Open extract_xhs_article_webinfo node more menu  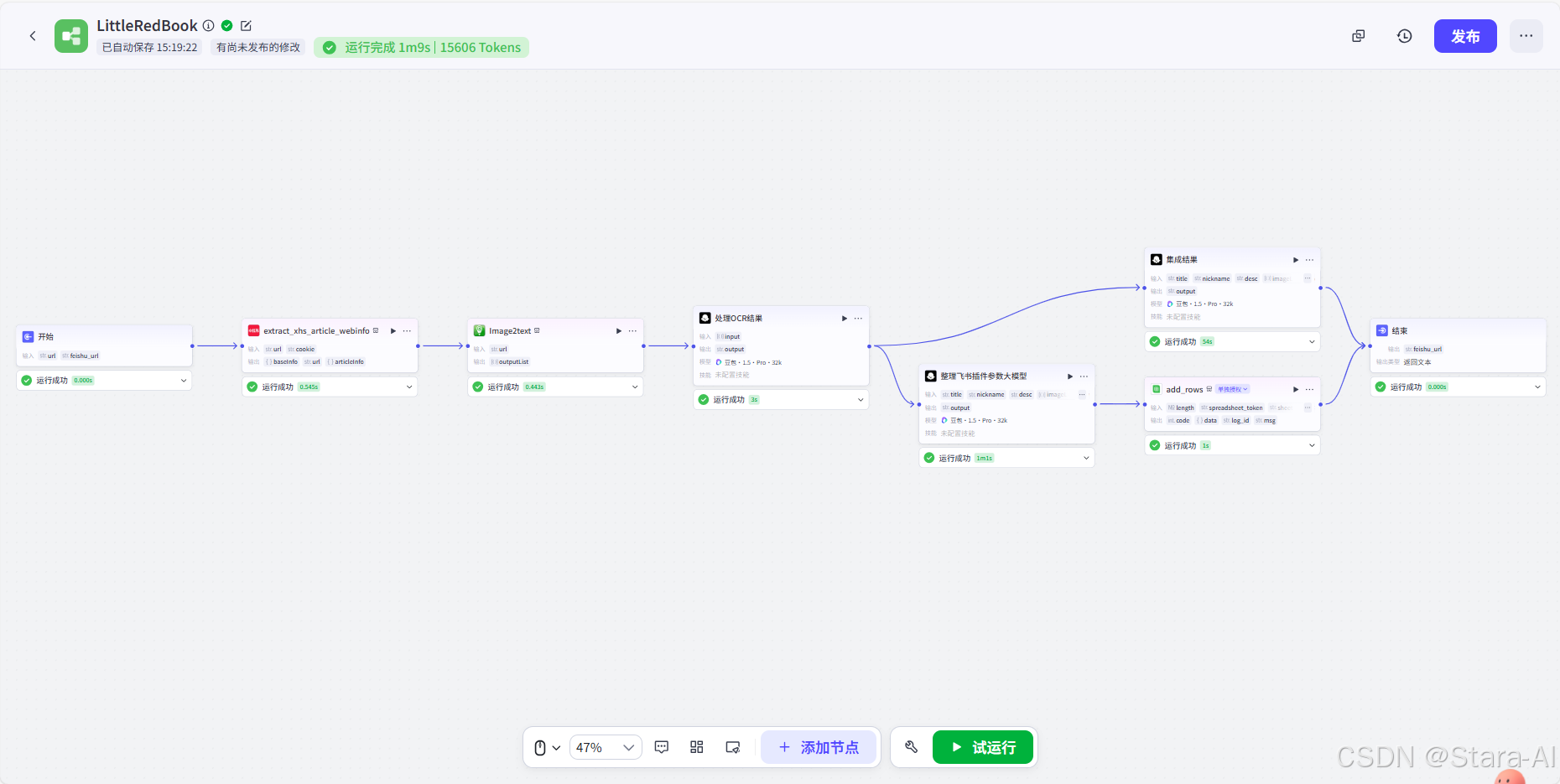point(407,331)
